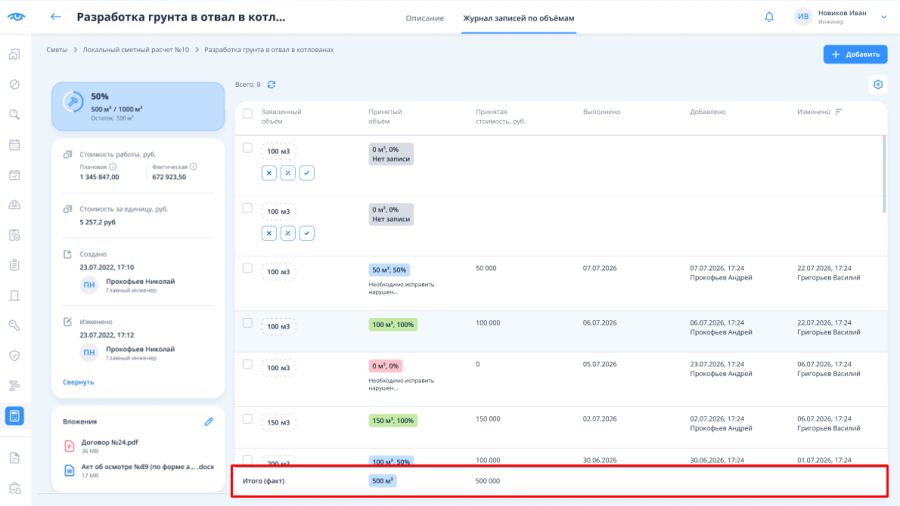Go back with the left arrow
The image size is (900, 506).
56,17
